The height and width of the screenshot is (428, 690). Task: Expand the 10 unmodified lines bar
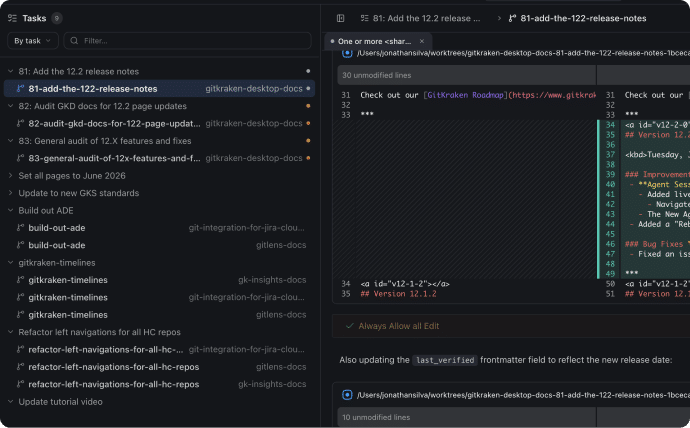tap(466, 417)
